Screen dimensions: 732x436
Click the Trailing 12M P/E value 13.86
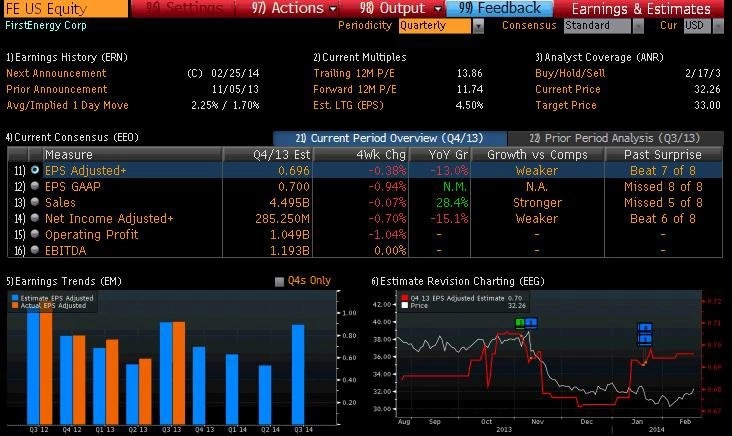(470, 73)
